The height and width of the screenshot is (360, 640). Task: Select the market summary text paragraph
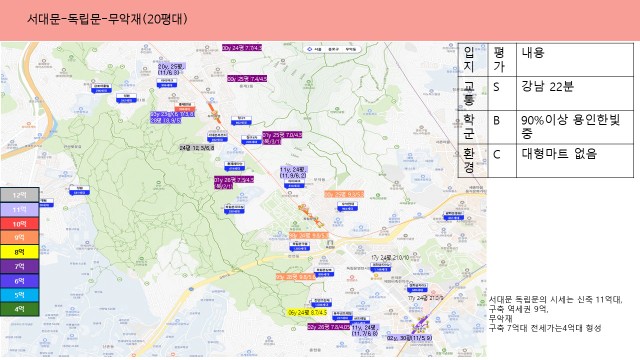point(556,314)
